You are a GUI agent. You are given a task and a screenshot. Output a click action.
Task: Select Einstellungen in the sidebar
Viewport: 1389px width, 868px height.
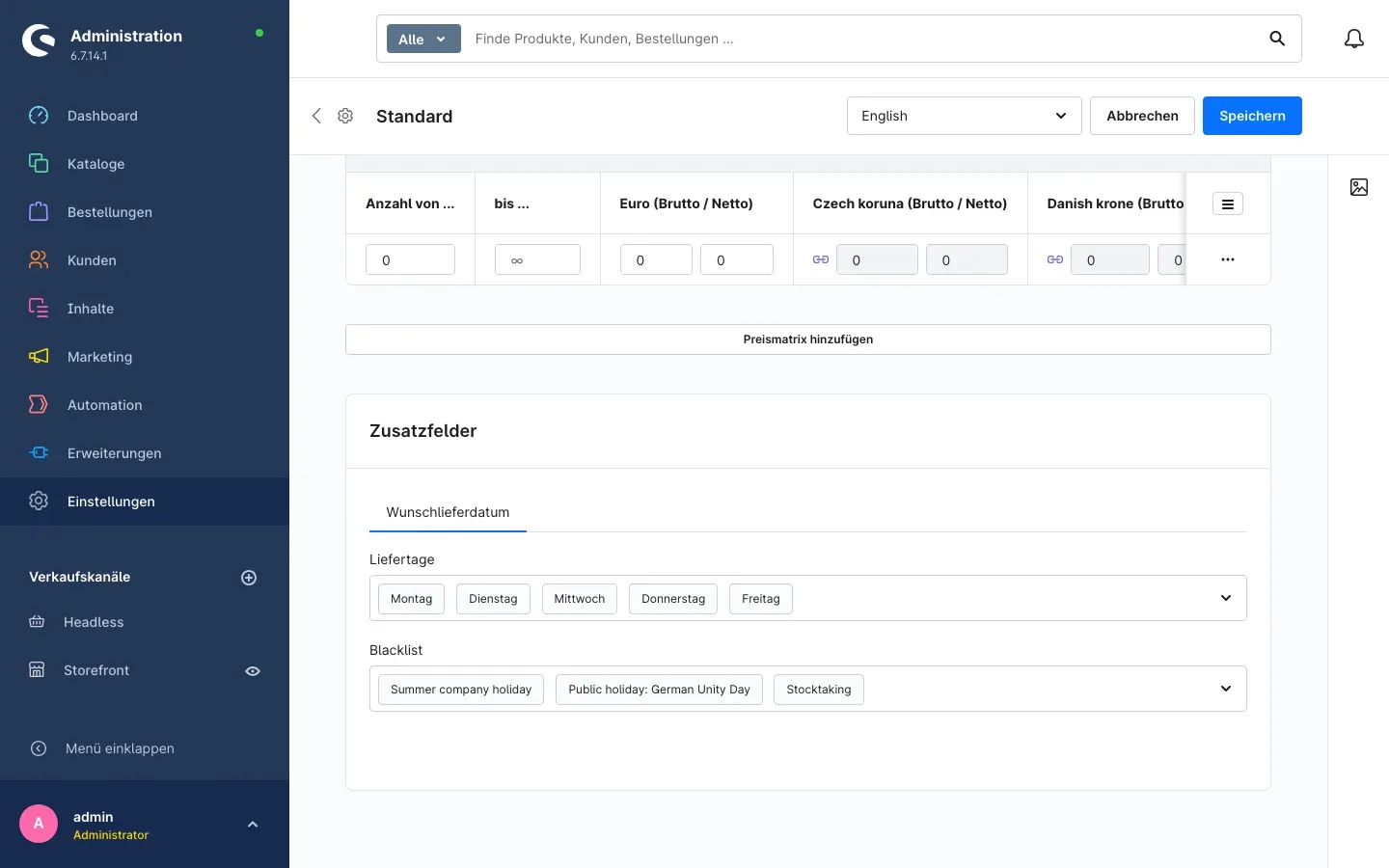point(145,502)
